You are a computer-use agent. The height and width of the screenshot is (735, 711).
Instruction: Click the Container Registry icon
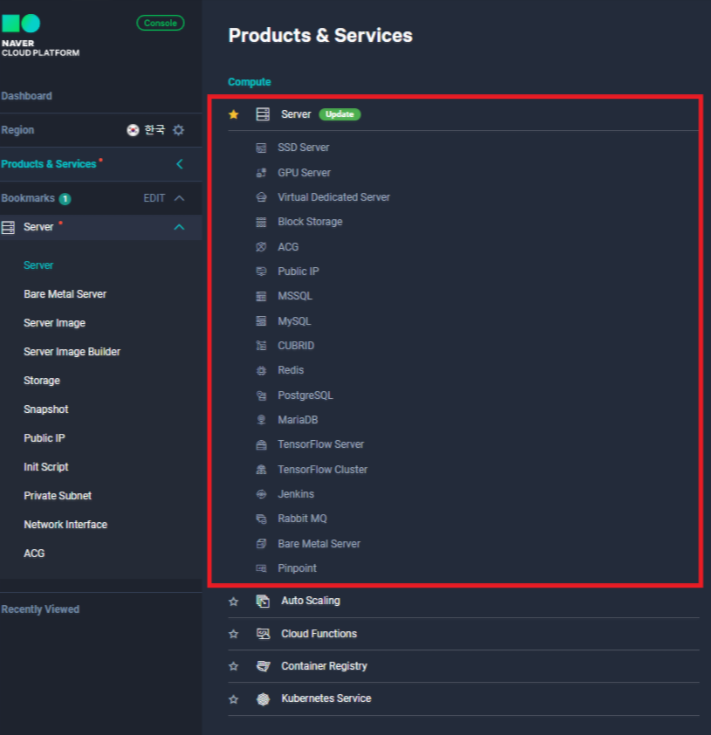click(263, 666)
